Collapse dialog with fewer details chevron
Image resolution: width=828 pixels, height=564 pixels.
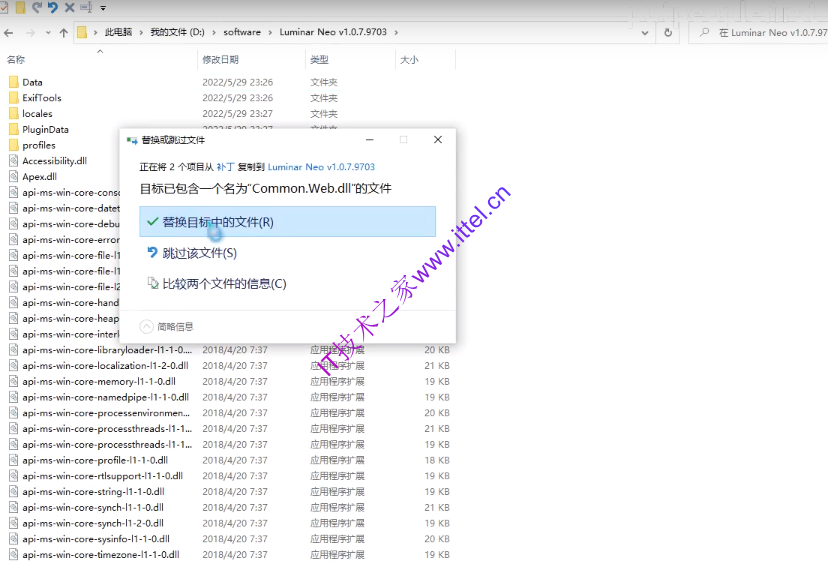point(146,326)
